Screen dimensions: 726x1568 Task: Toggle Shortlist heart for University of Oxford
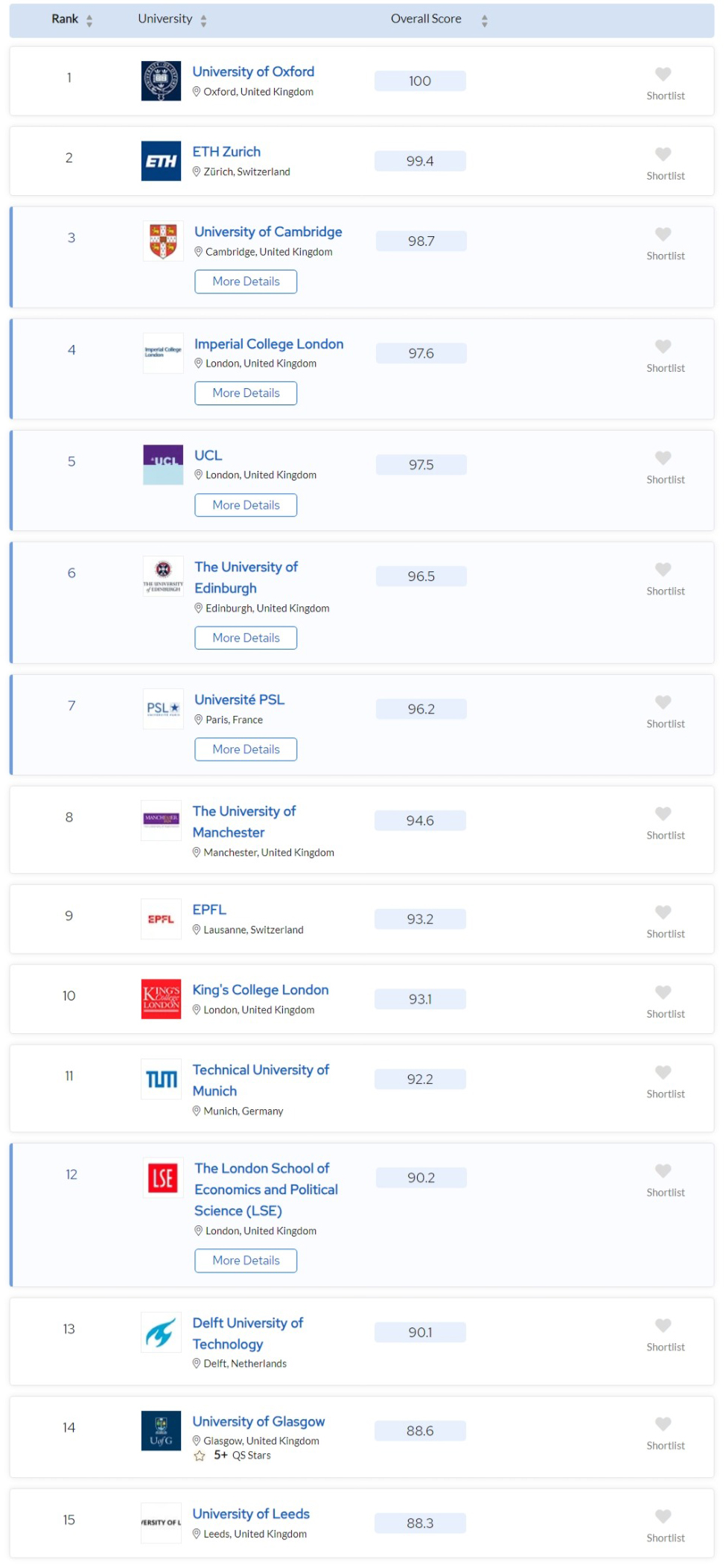pyautogui.click(x=663, y=74)
